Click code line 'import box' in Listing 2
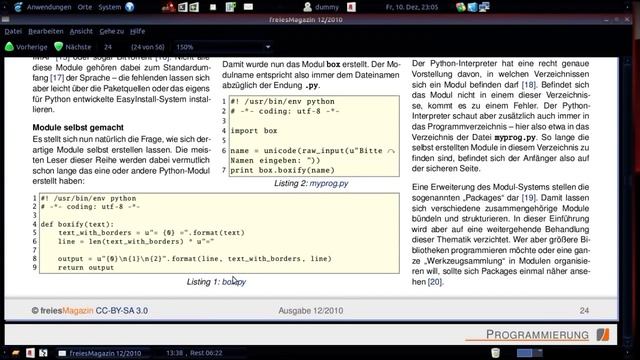The image size is (640, 360). click(x=254, y=131)
